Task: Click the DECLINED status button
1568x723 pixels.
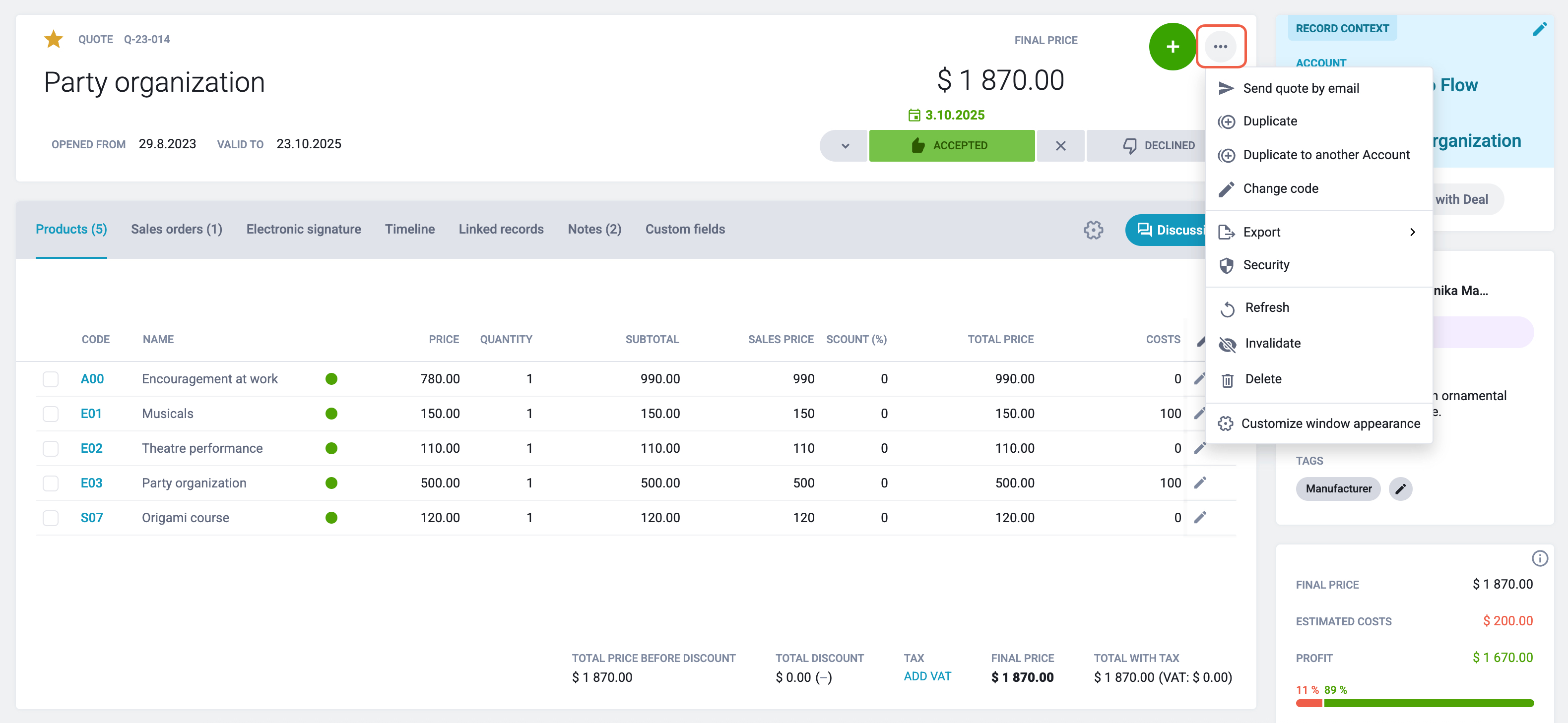Action: click(x=1146, y=146)
